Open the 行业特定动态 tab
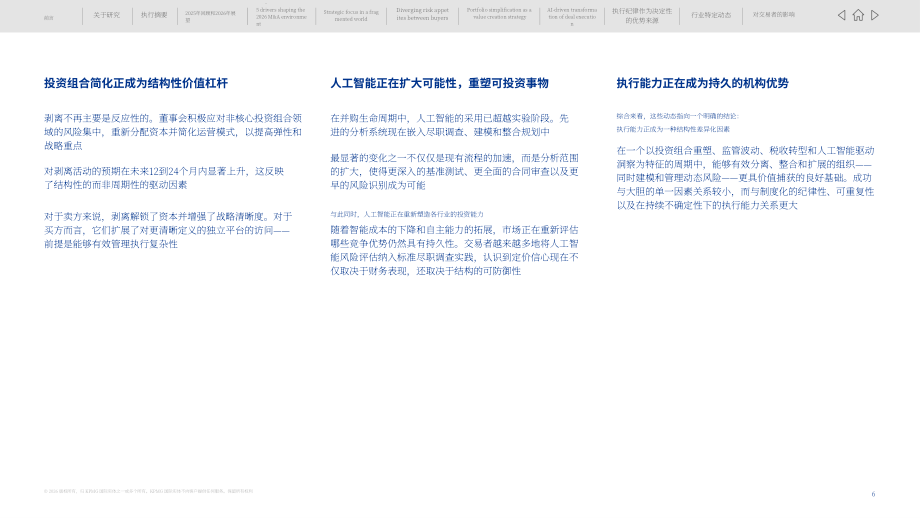This screenshot has height=518, width=920. pyautogui.click(x=711, y=15)
